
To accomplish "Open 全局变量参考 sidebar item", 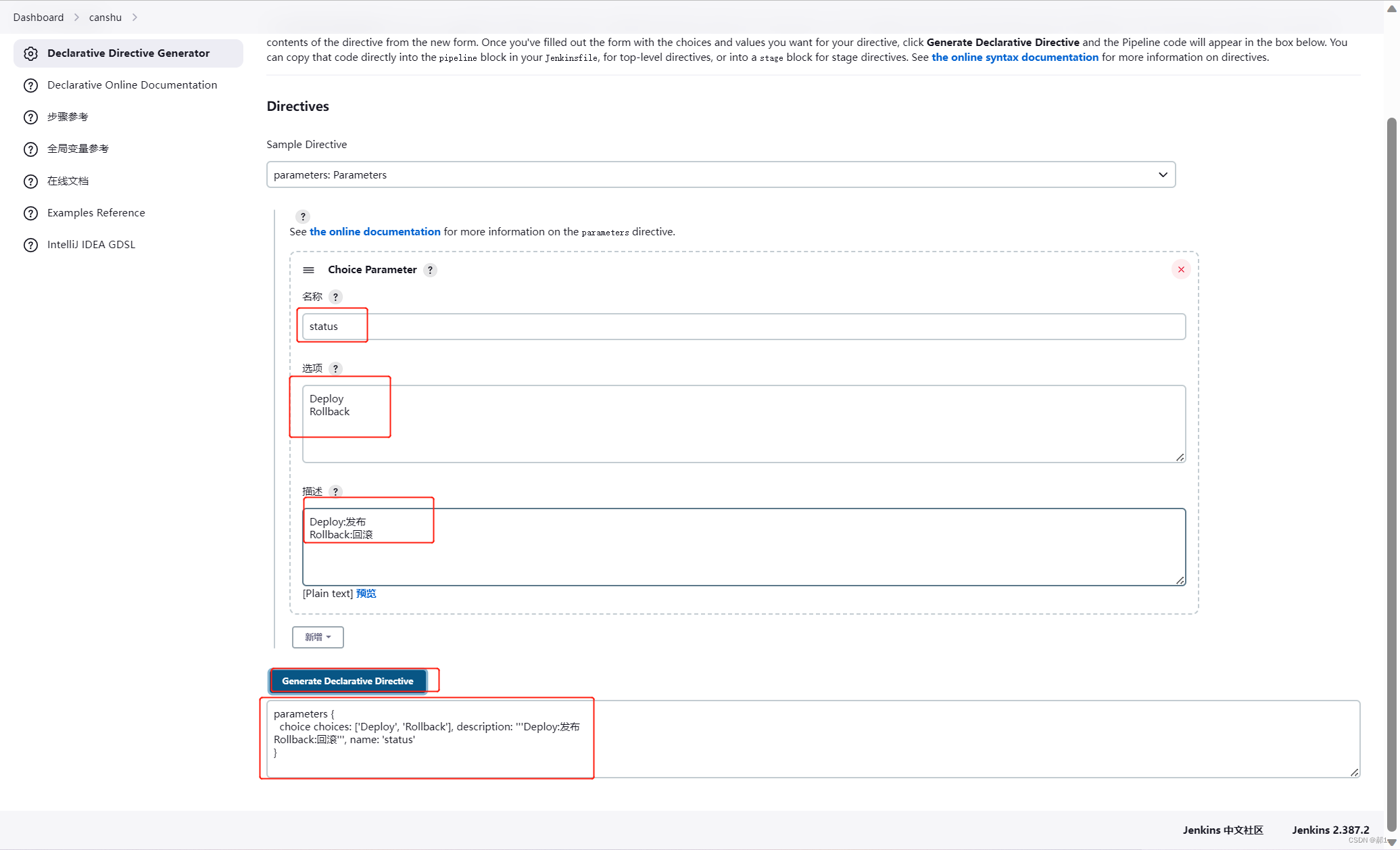I will click(78, 149).
